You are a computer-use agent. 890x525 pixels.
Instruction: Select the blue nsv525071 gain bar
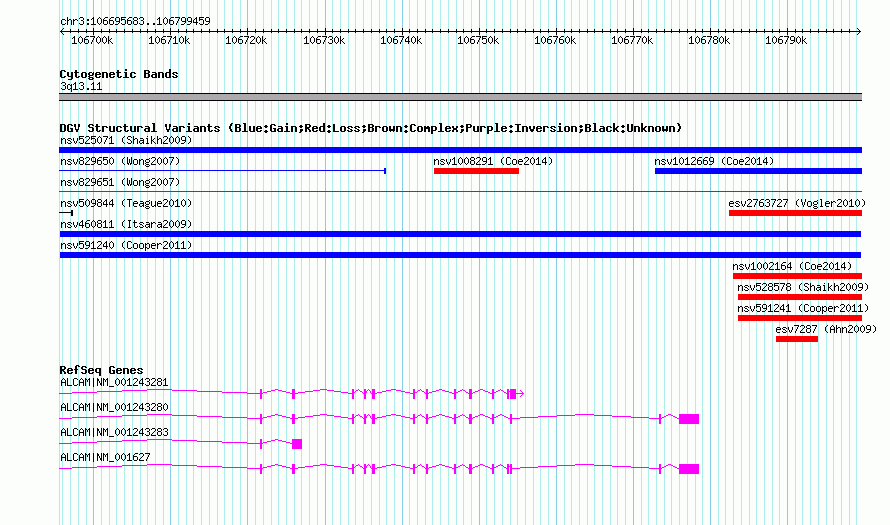click(460, 150)
